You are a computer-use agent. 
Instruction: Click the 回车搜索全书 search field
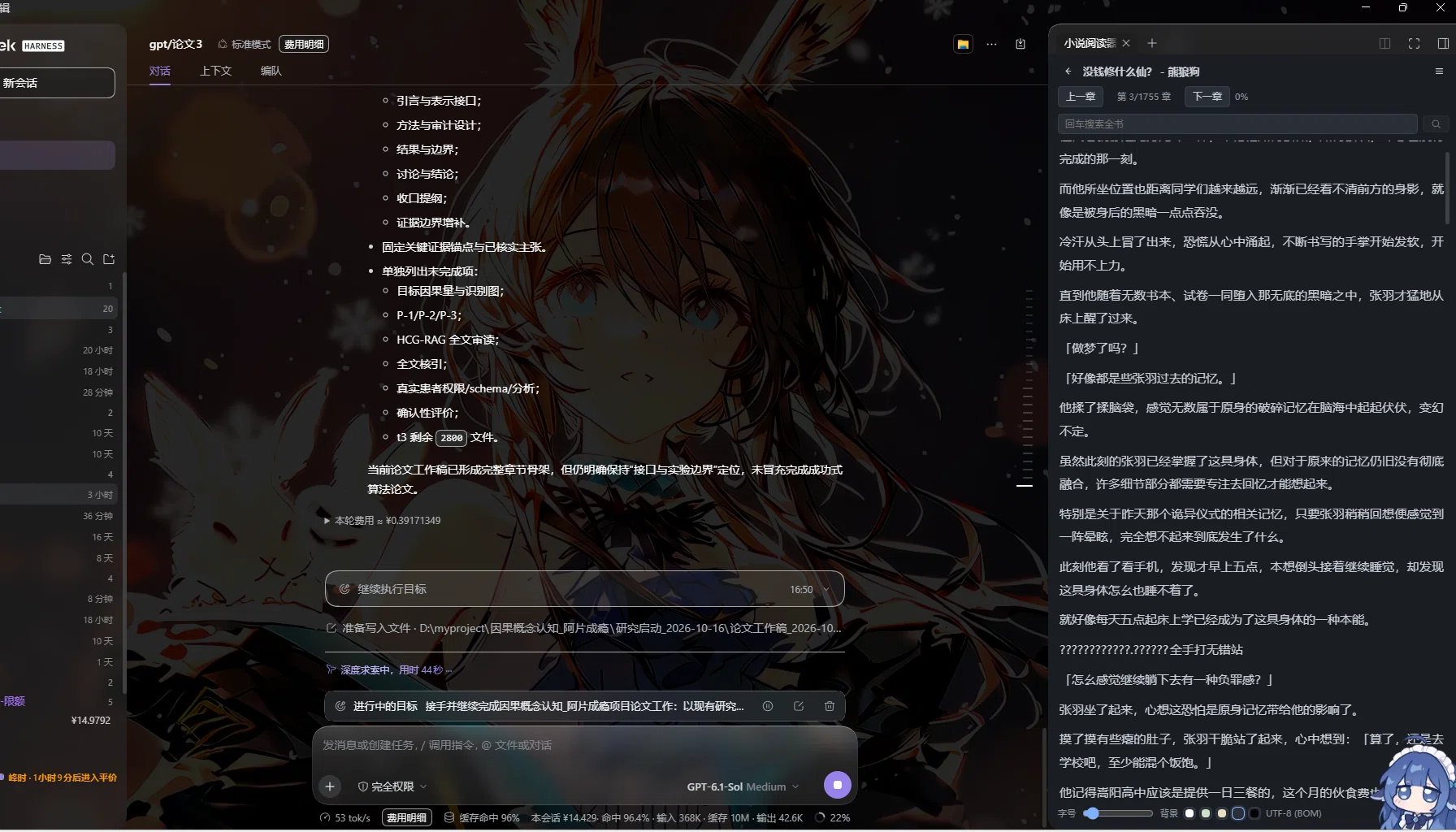pyautogui.click(x=1237, y=123)
